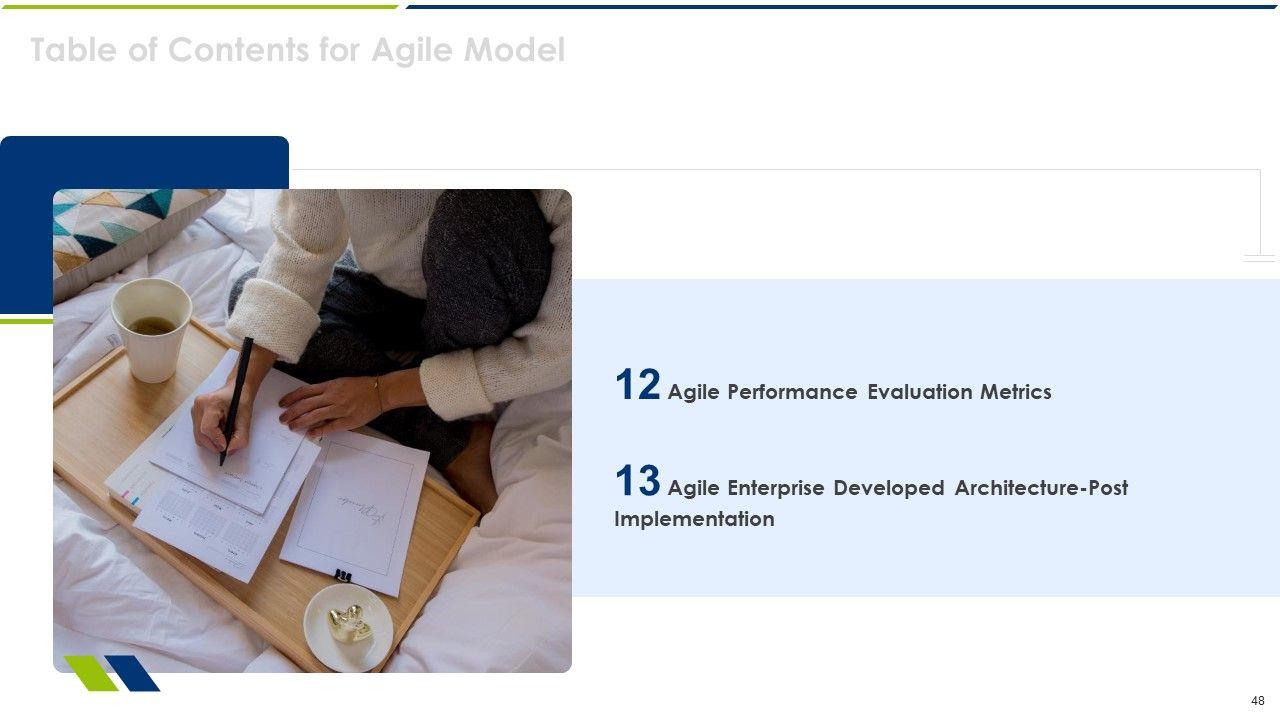Click the coffee cup in the photo
This screenshot has height=720, width=1280.
click(152, 328)
